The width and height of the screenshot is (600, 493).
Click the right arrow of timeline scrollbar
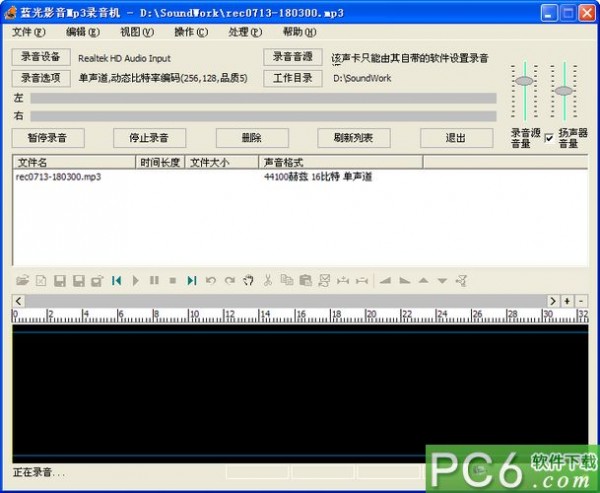pos(553,301)
